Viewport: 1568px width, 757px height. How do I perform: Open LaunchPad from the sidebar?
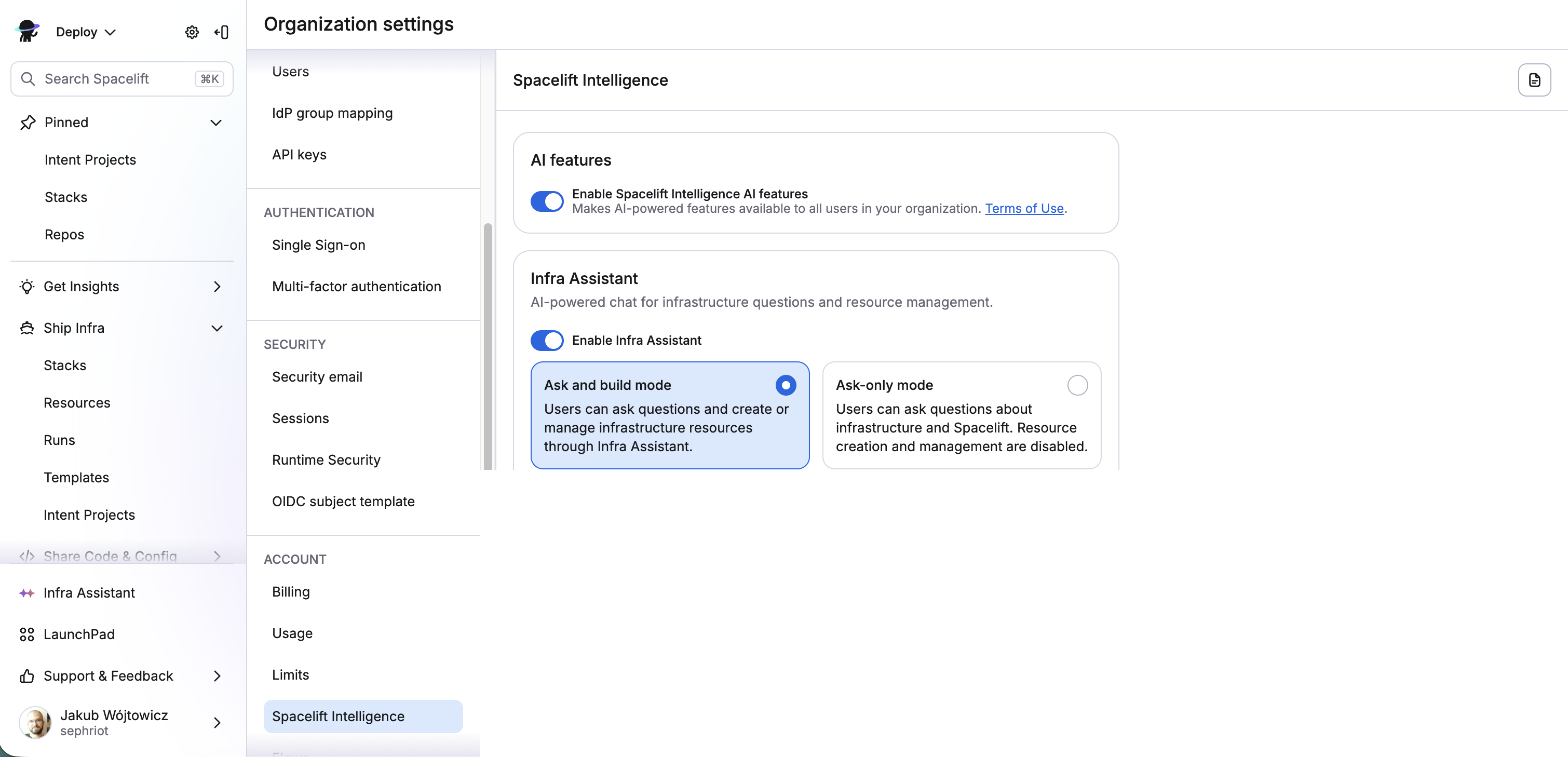pyautogui.click(x=78, y=634)
